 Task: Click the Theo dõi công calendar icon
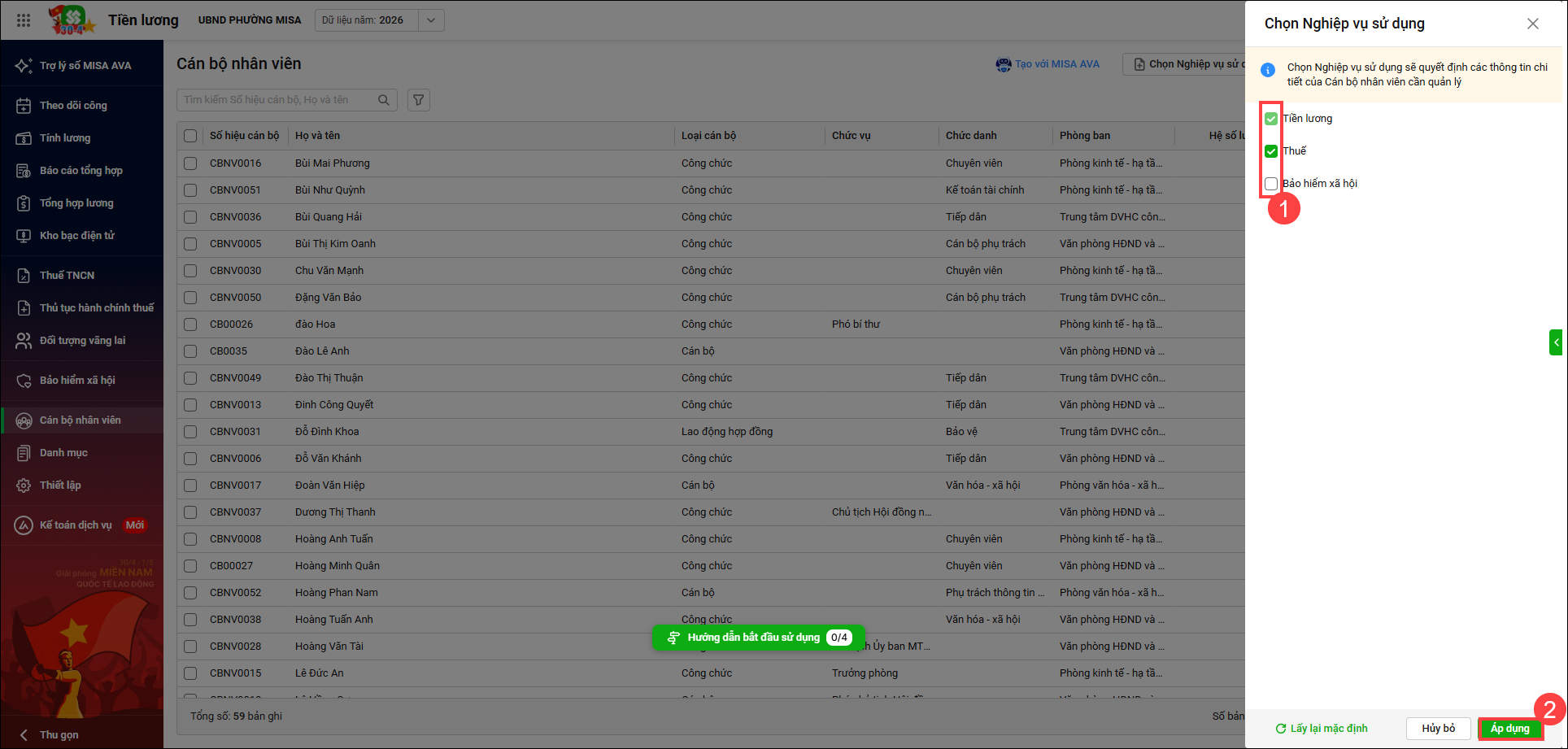pos(24,106)
